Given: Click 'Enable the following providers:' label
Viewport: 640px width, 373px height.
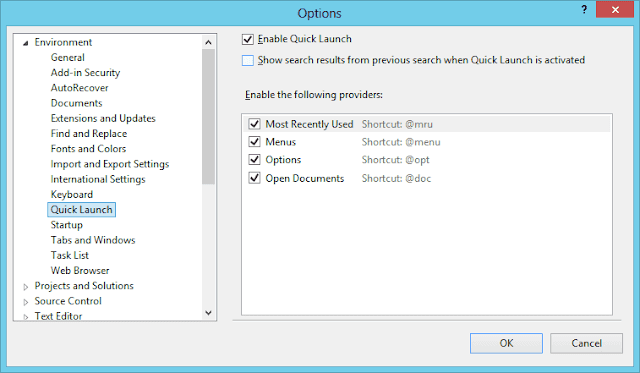Looking at the screenshot, I should pyautogui.click(x=314, y=95).
